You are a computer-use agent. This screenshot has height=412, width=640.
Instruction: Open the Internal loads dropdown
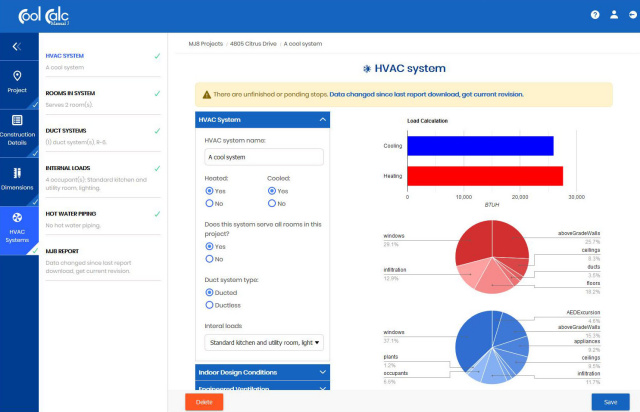263,342
